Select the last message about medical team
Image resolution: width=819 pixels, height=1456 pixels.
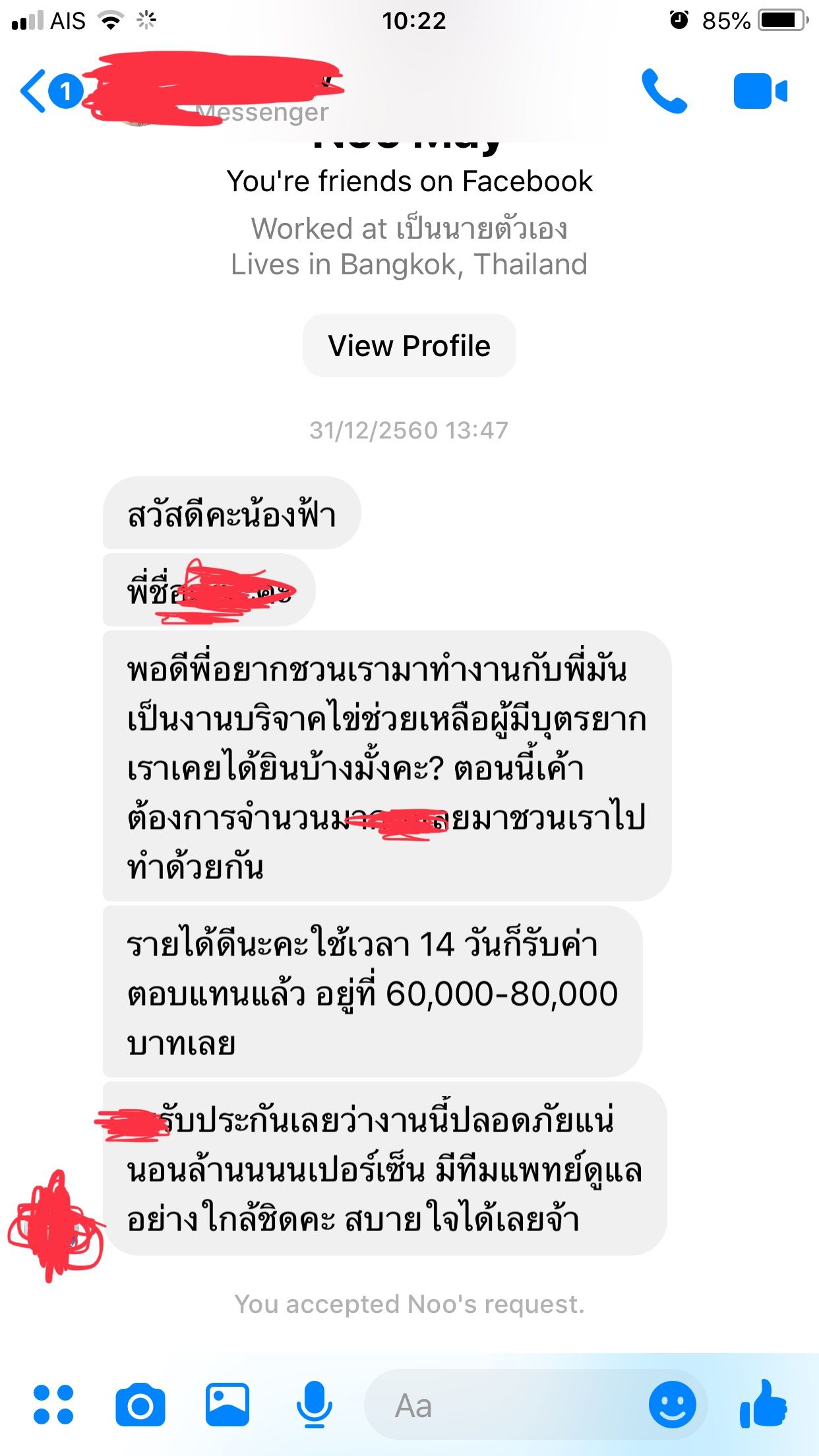coord(384,1168)
